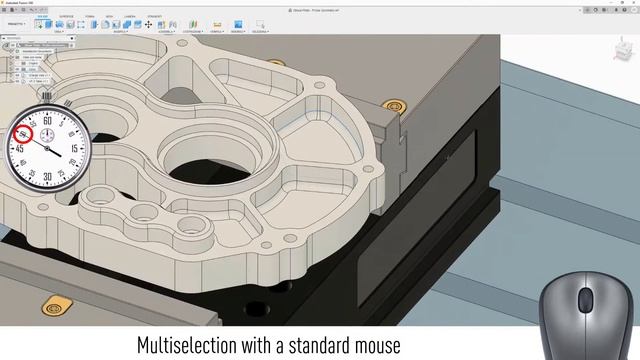Activate root component radio button
The height and width of the screenshot is (360, 640).
coord(71,45)
